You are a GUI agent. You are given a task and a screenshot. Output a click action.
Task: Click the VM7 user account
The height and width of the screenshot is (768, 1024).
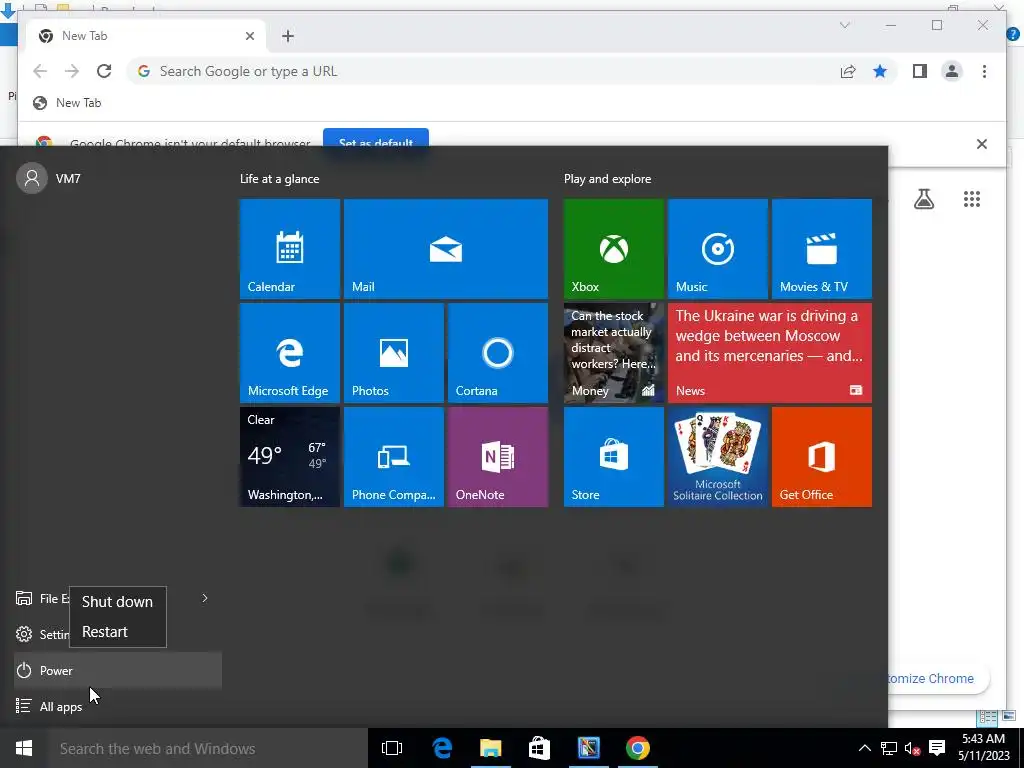(48, 178)
